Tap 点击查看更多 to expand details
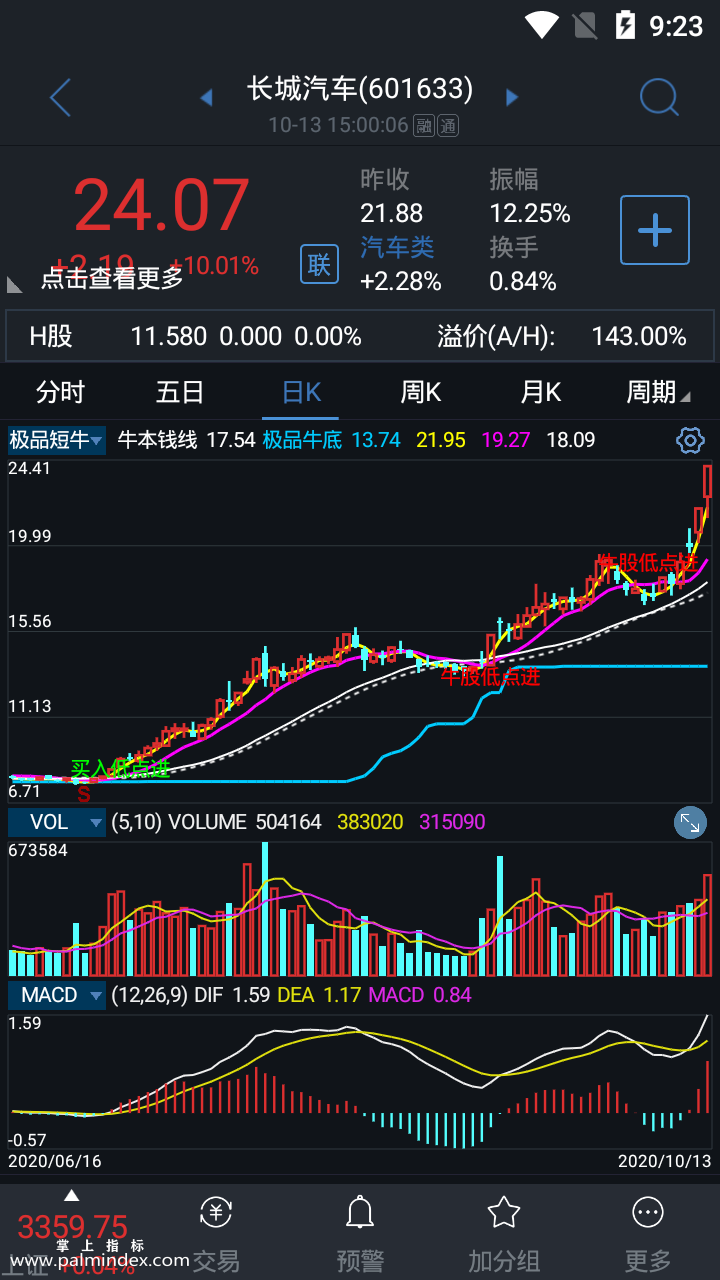The width and height of the screenshot is (720, 1280). pyautogui.click(x=112, y=278)
